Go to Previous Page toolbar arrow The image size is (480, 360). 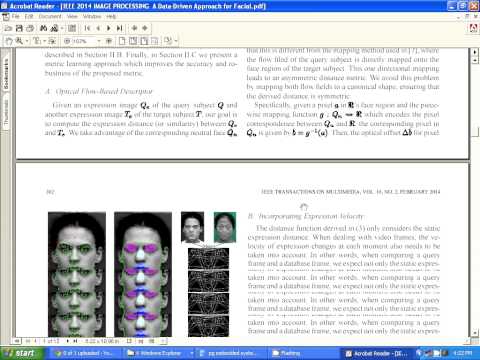(98, 28)
